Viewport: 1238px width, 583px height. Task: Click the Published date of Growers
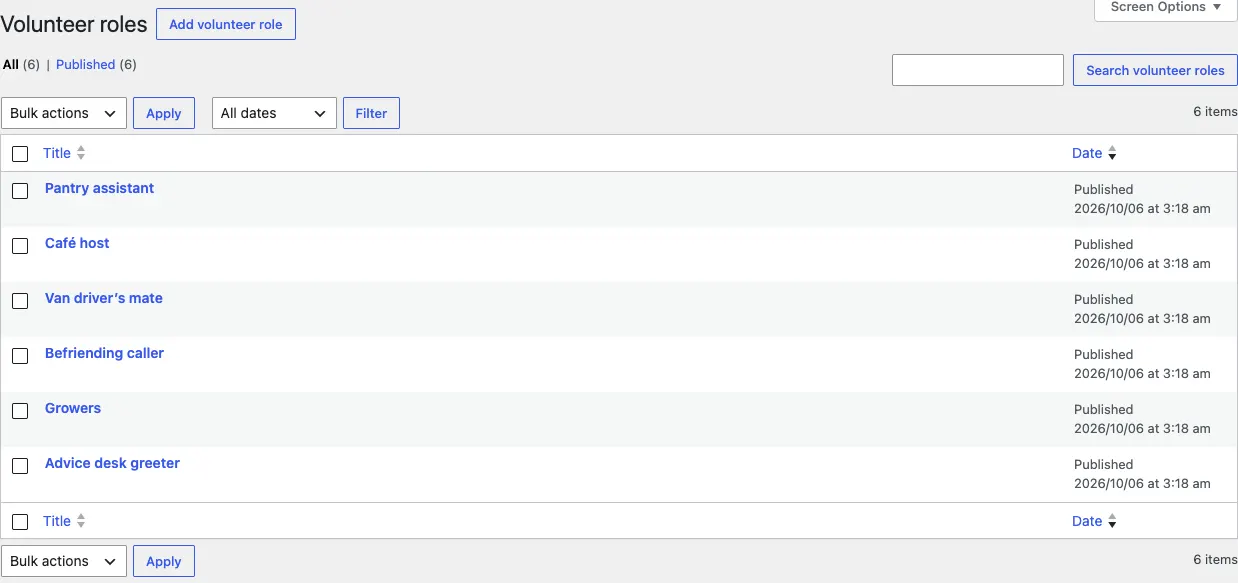(x=1142, y=419)
